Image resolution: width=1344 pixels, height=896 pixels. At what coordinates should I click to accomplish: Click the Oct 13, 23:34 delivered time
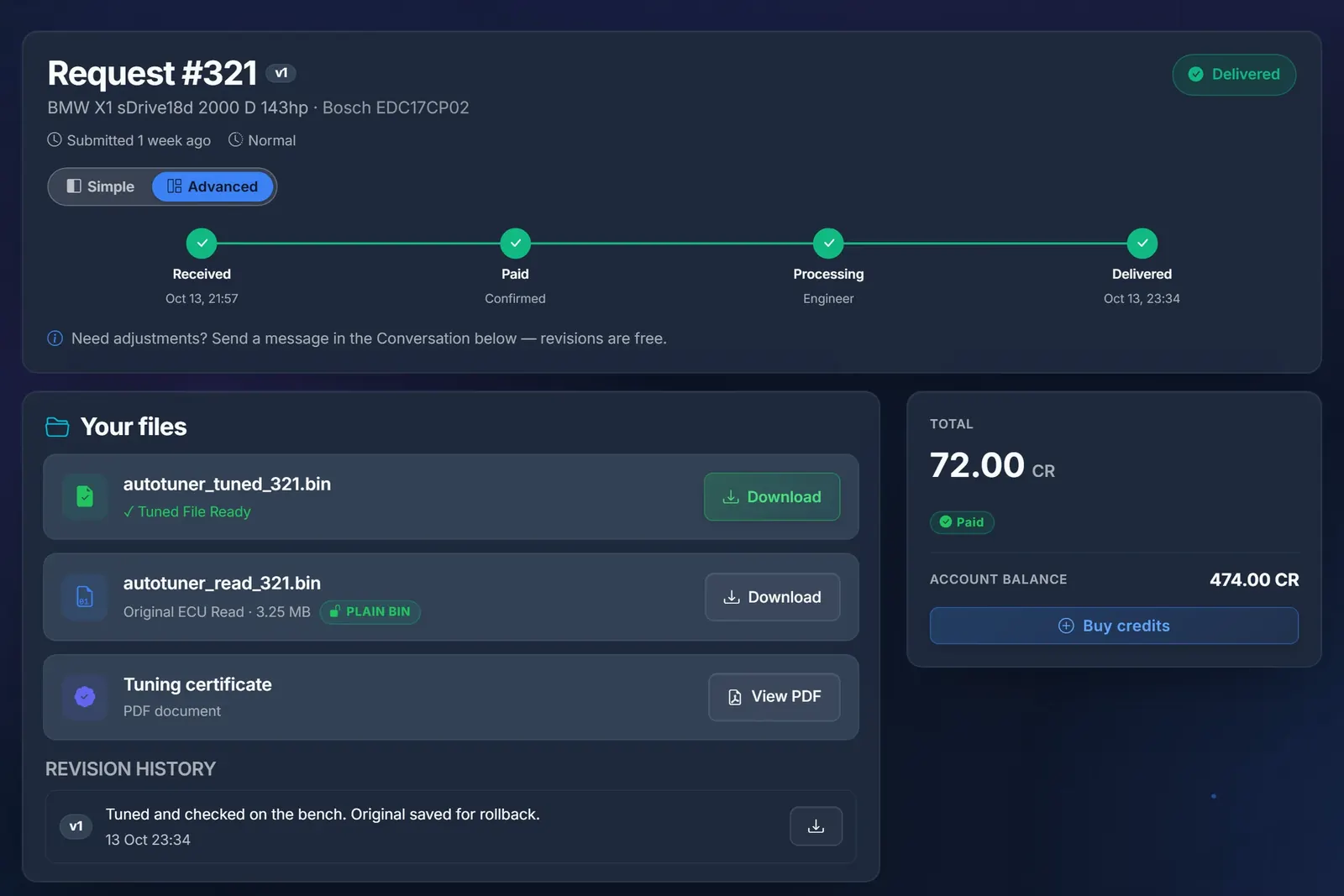pyautogui.click(x=1142, y=299)
